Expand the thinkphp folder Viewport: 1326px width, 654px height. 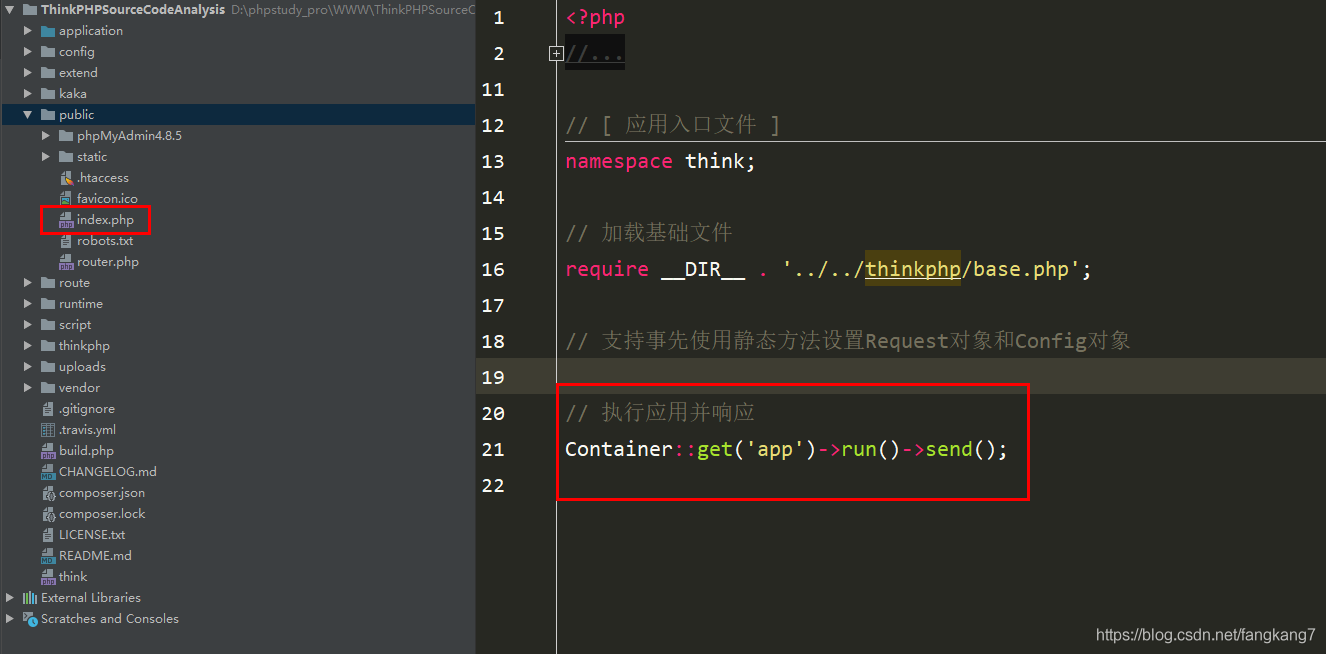click(x=28, y=345)
